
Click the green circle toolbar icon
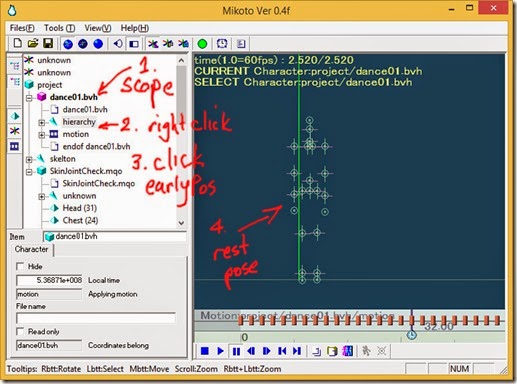pos(202,44)
